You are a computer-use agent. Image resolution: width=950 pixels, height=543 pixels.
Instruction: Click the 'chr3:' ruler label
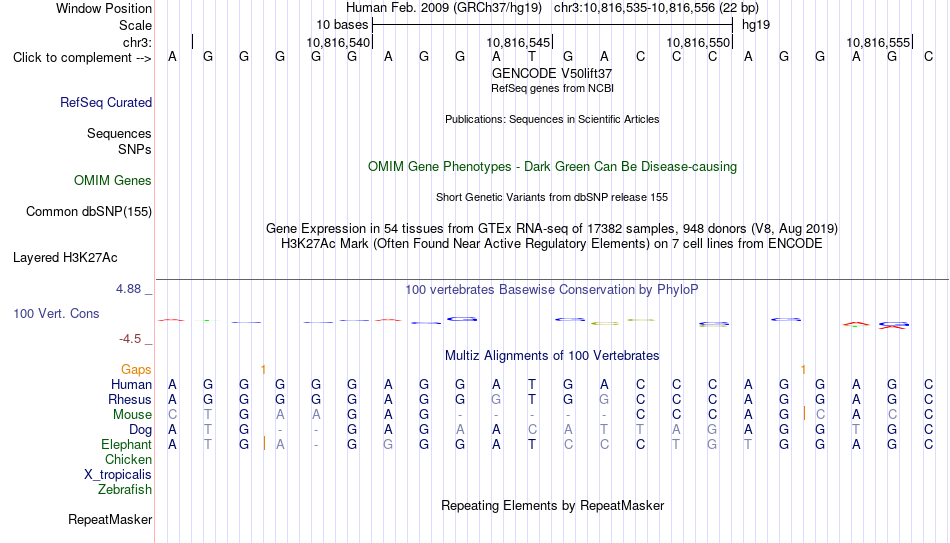[138, 42]
